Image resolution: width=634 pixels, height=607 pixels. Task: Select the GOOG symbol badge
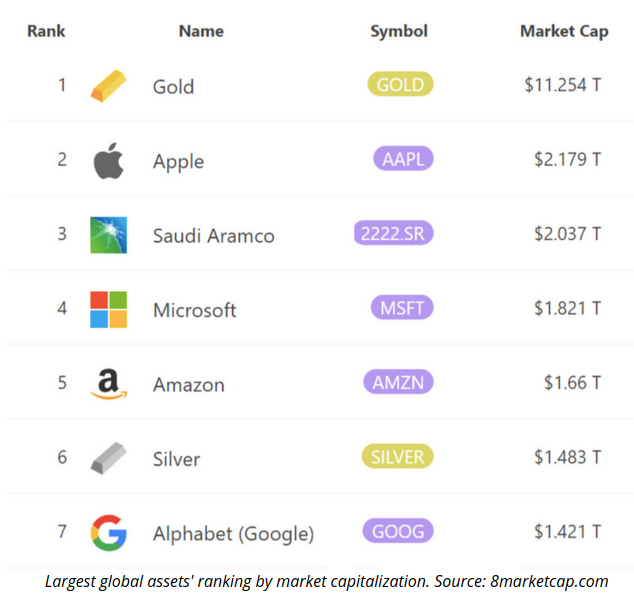coord(398,531)
